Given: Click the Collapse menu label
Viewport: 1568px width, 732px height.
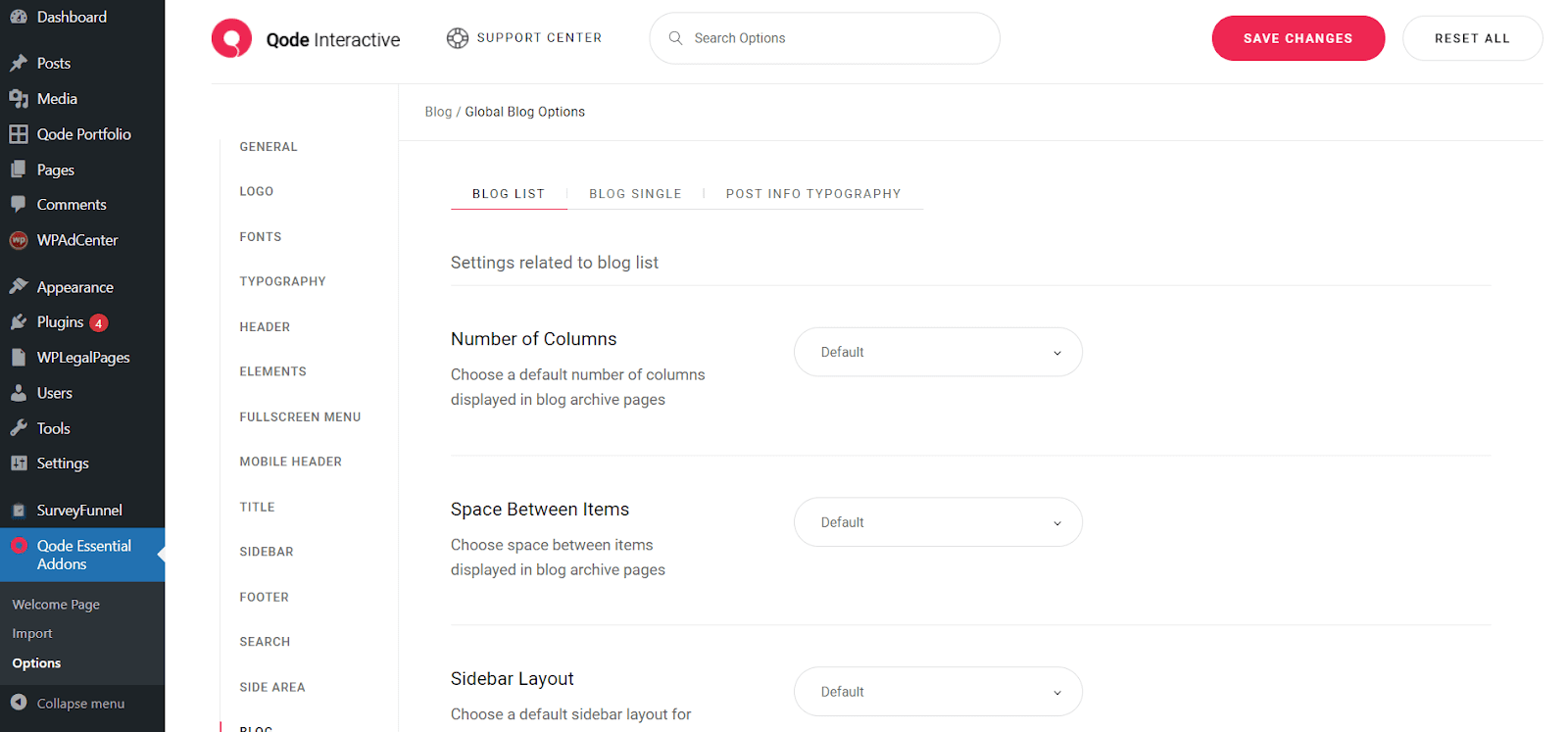Looking at the screenshot, I should [x=80, y=704].
